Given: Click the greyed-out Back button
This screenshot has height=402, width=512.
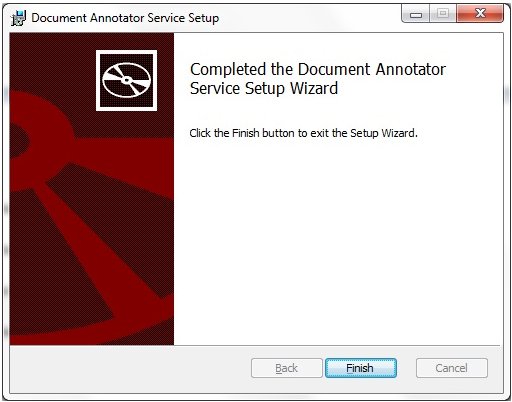Looking at the screenshot, I should coord(287,368).
